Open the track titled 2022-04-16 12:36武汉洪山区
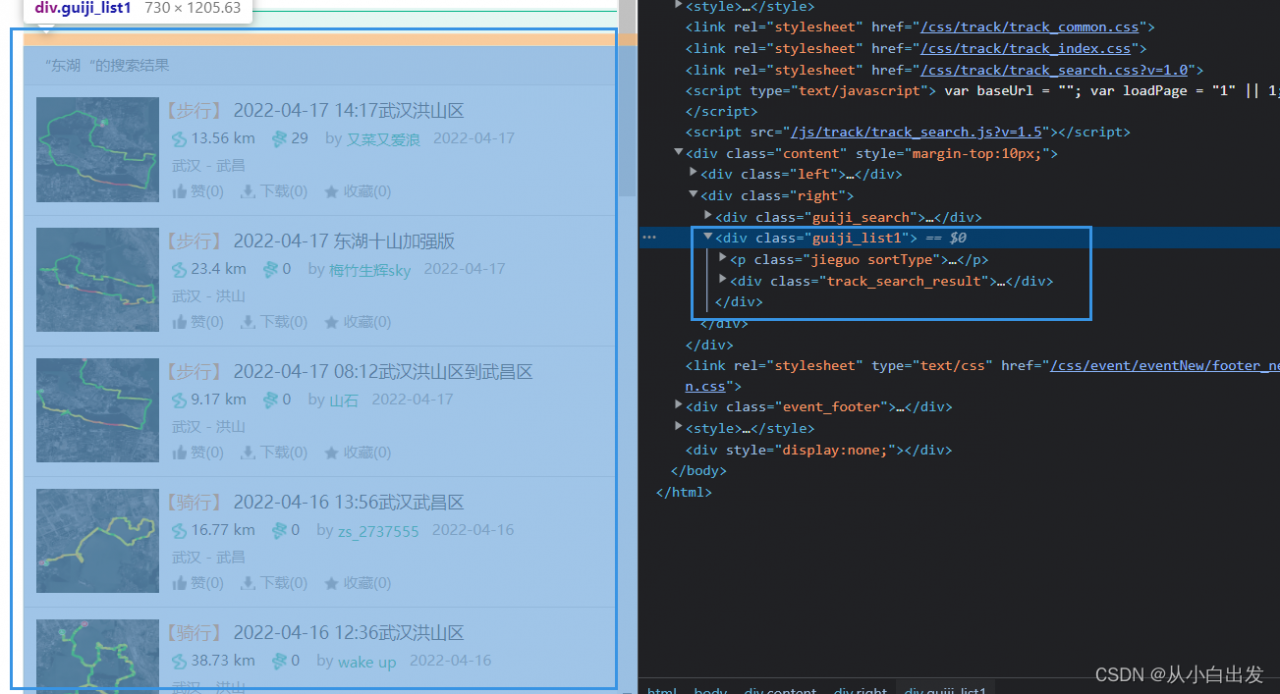 click(348, 633)
